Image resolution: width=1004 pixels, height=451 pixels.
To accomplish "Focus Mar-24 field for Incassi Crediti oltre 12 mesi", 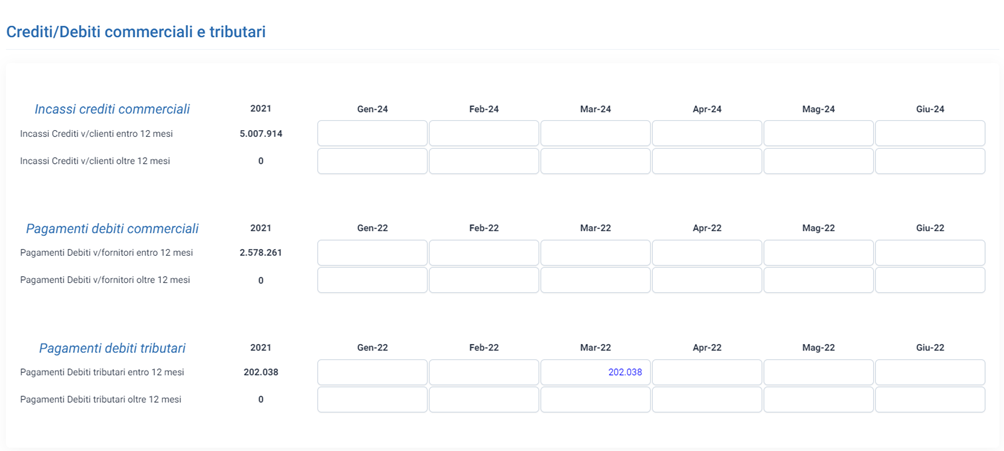I will click(595, 161).
